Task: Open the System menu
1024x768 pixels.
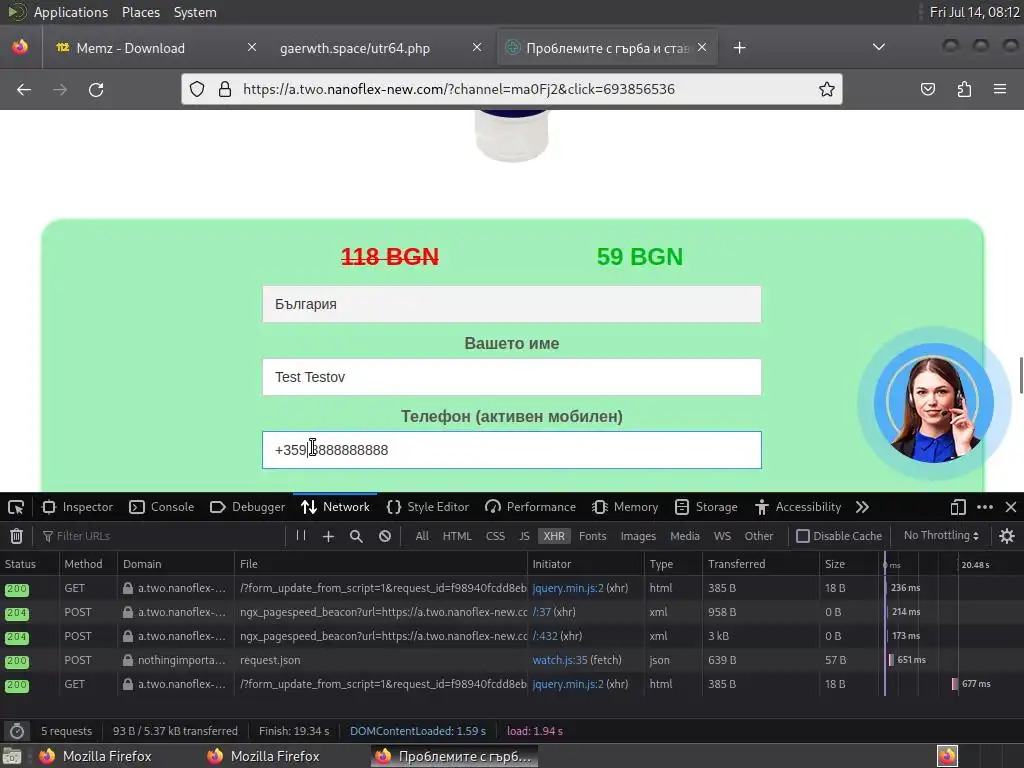Action: 195,12
